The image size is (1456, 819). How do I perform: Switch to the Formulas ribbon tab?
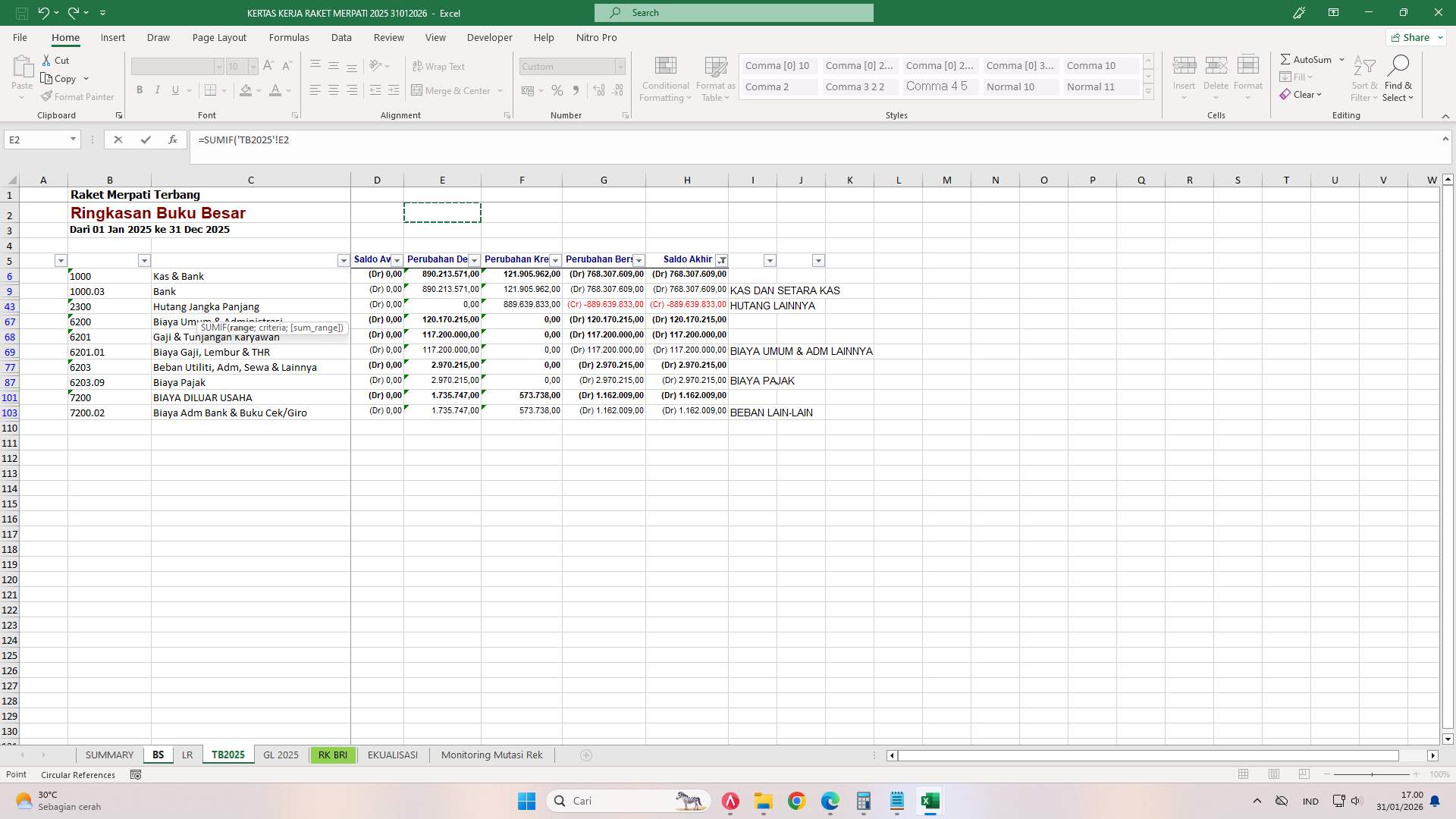click(x=289, y=37)
